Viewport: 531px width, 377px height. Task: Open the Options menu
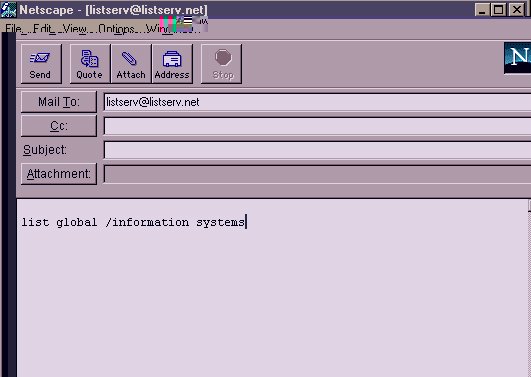coord(116,28)
